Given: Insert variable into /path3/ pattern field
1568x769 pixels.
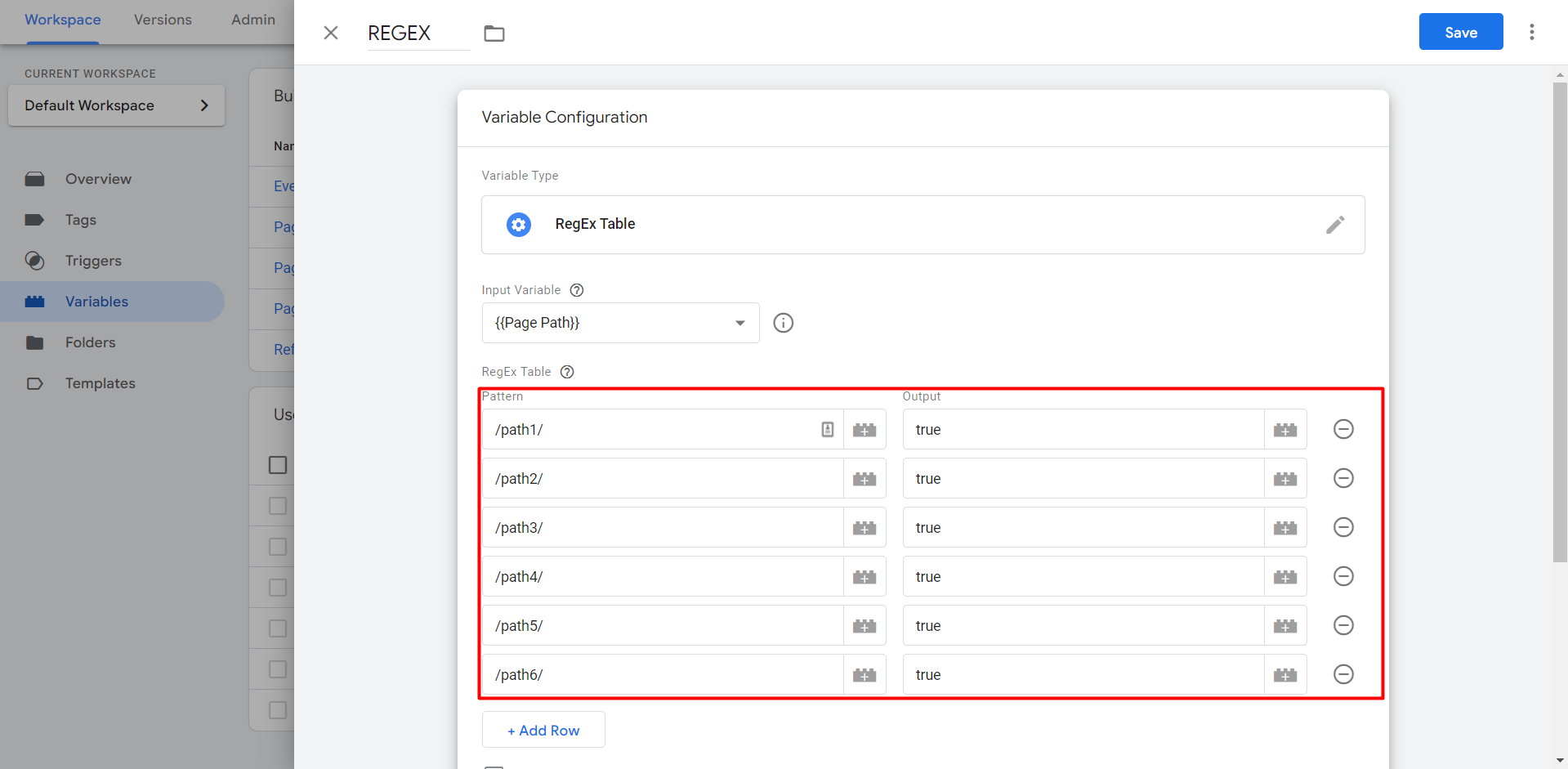Looking at the screenshot, I should (x=864, y=528).
